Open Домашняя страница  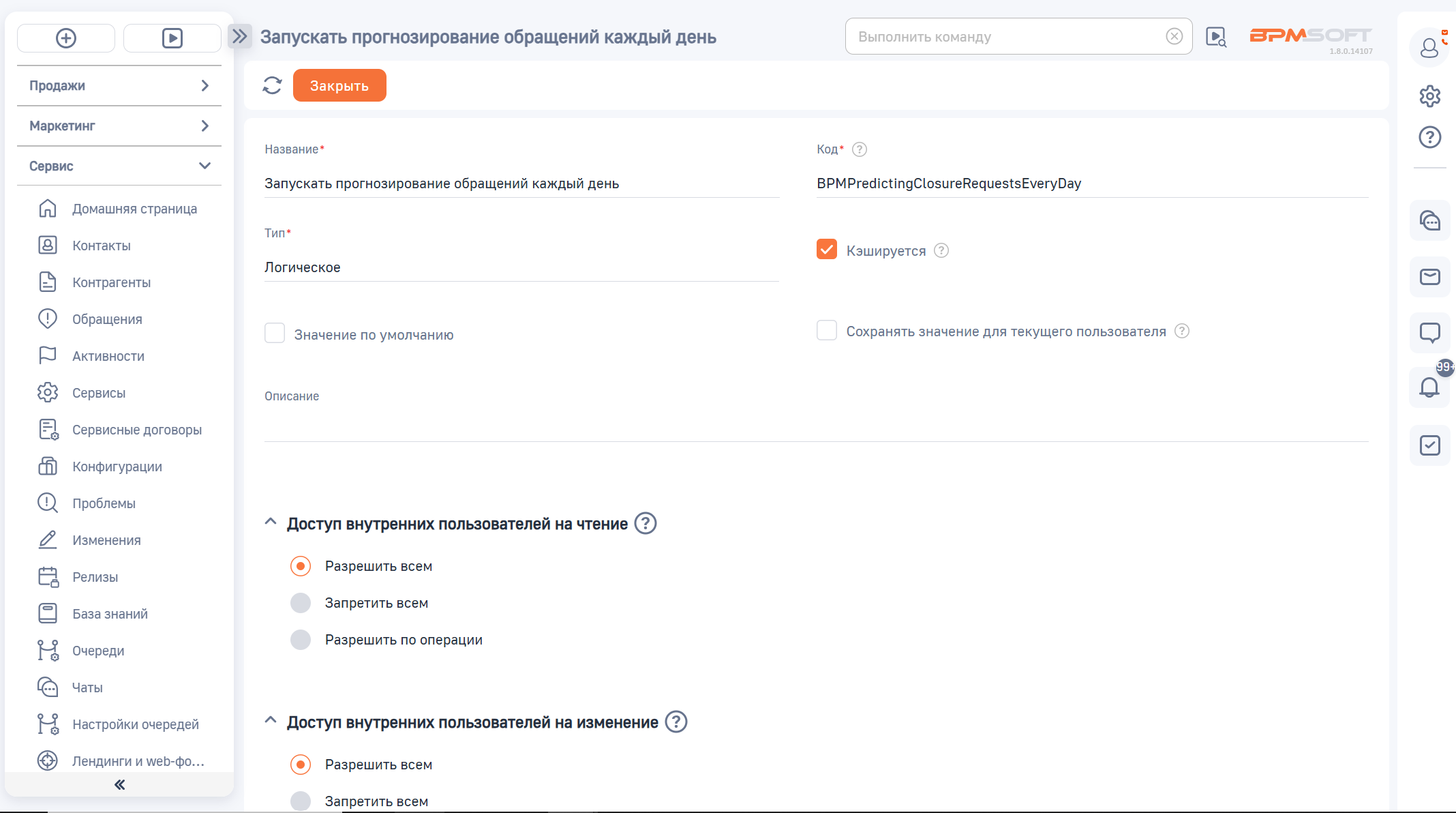(x=134, y=209)
